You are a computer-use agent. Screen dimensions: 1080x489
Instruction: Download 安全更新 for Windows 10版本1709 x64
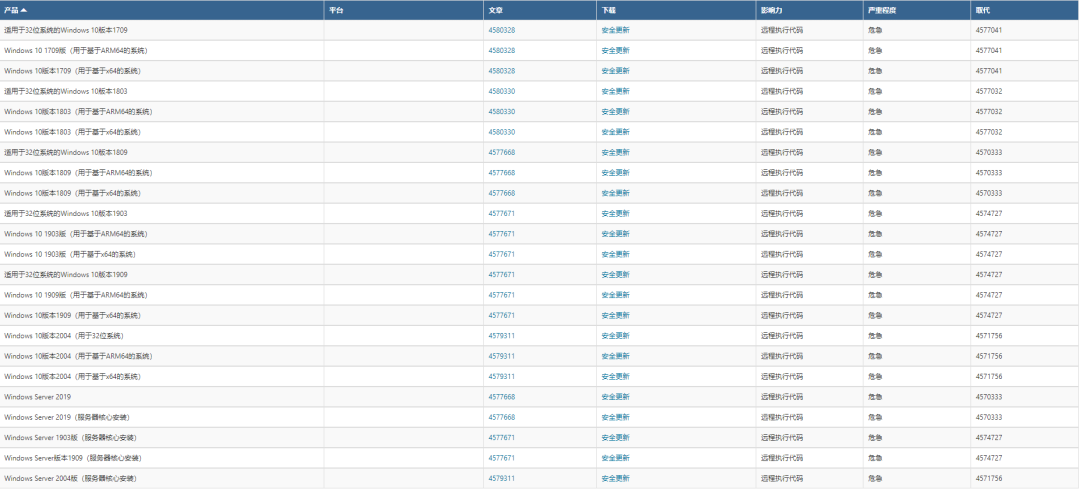click(x=615, y=71)
